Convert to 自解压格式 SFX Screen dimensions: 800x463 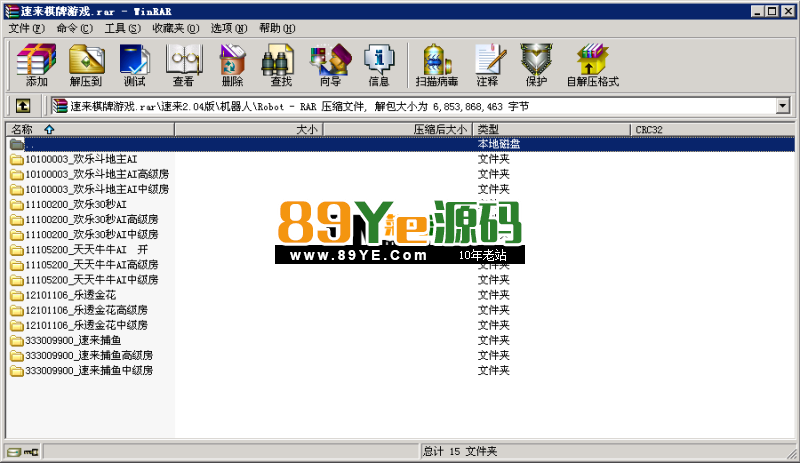tap(593, 65)
